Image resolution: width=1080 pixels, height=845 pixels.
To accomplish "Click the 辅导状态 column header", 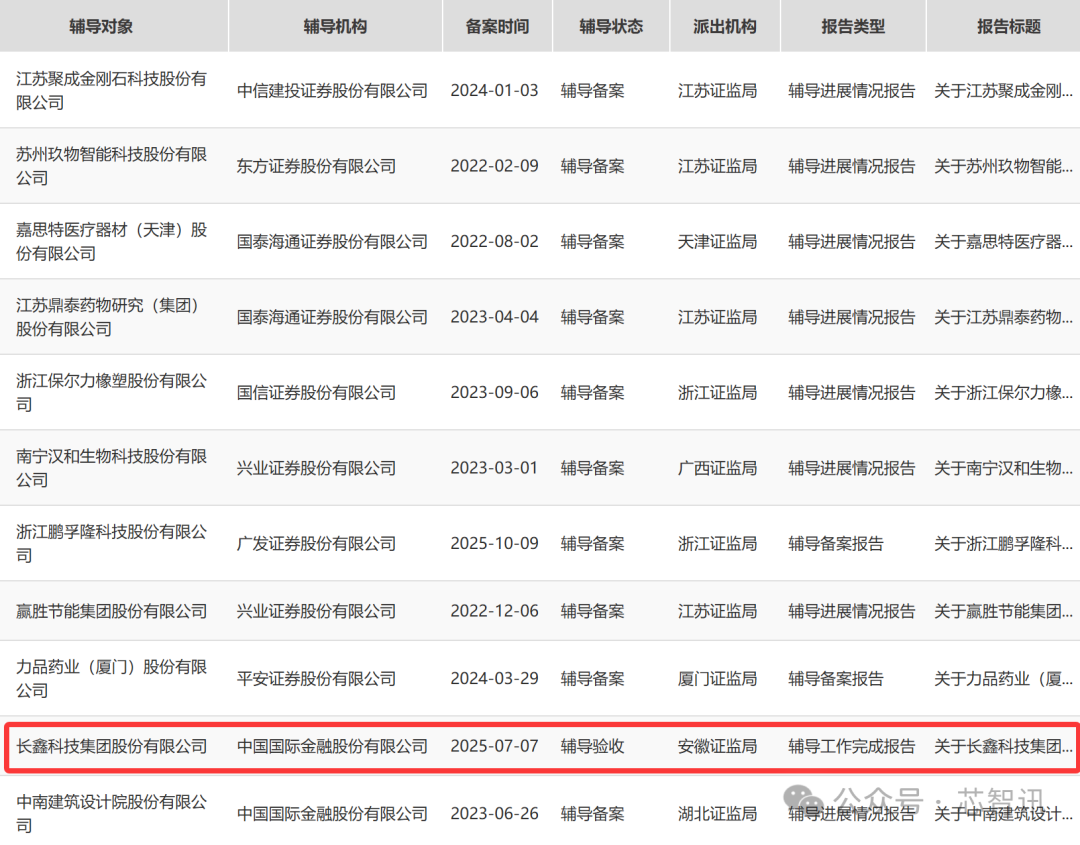I will click(x=611, y=26).
